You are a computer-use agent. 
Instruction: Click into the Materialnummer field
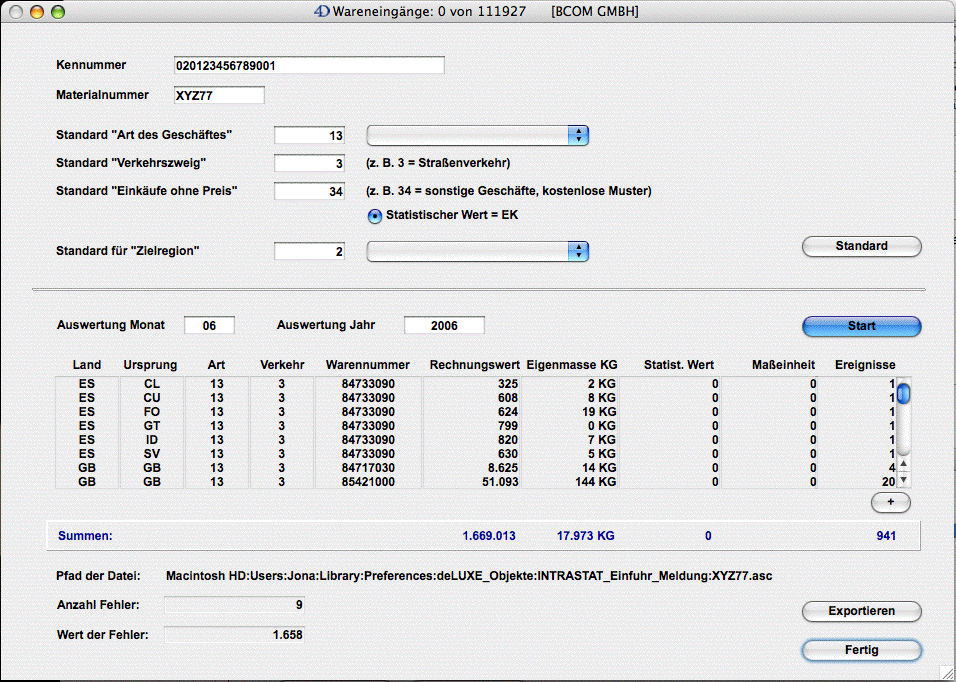point(218,96)
